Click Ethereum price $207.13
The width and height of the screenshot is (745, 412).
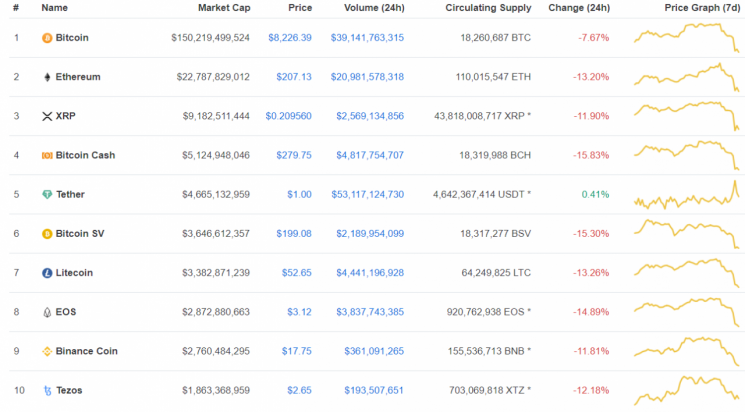[x=294, y=77]
